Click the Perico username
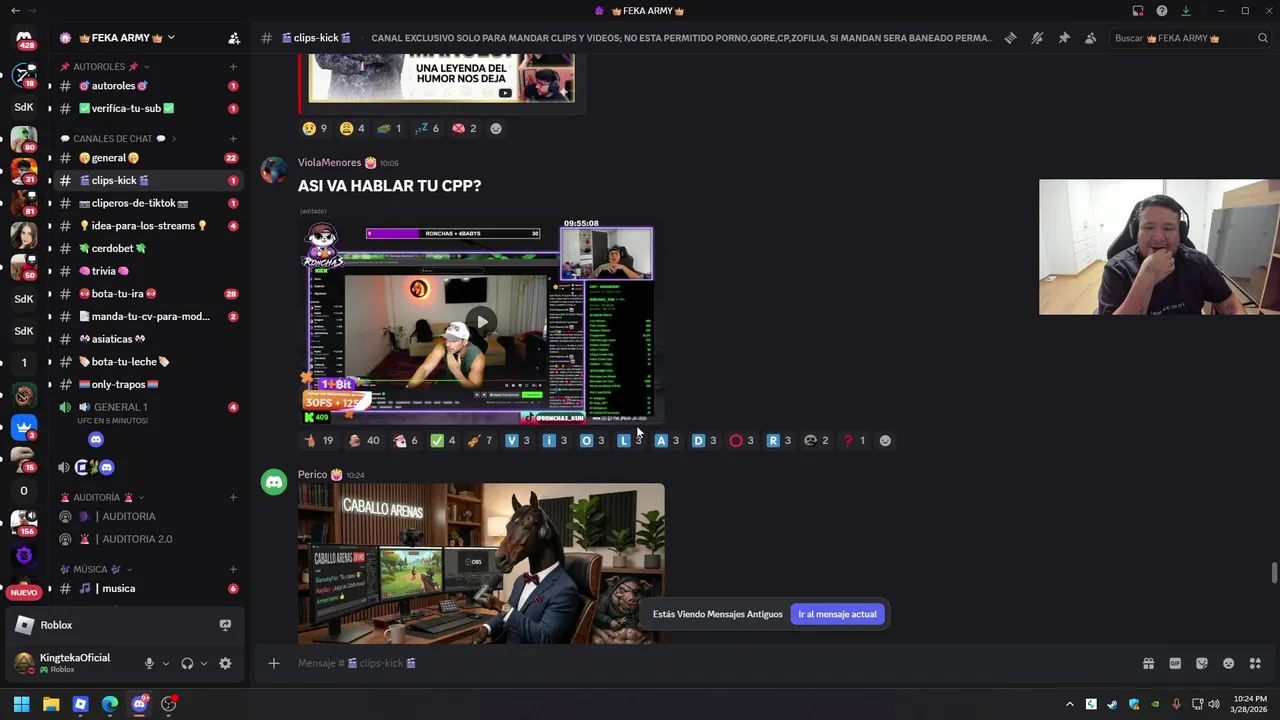 point(312,474)
